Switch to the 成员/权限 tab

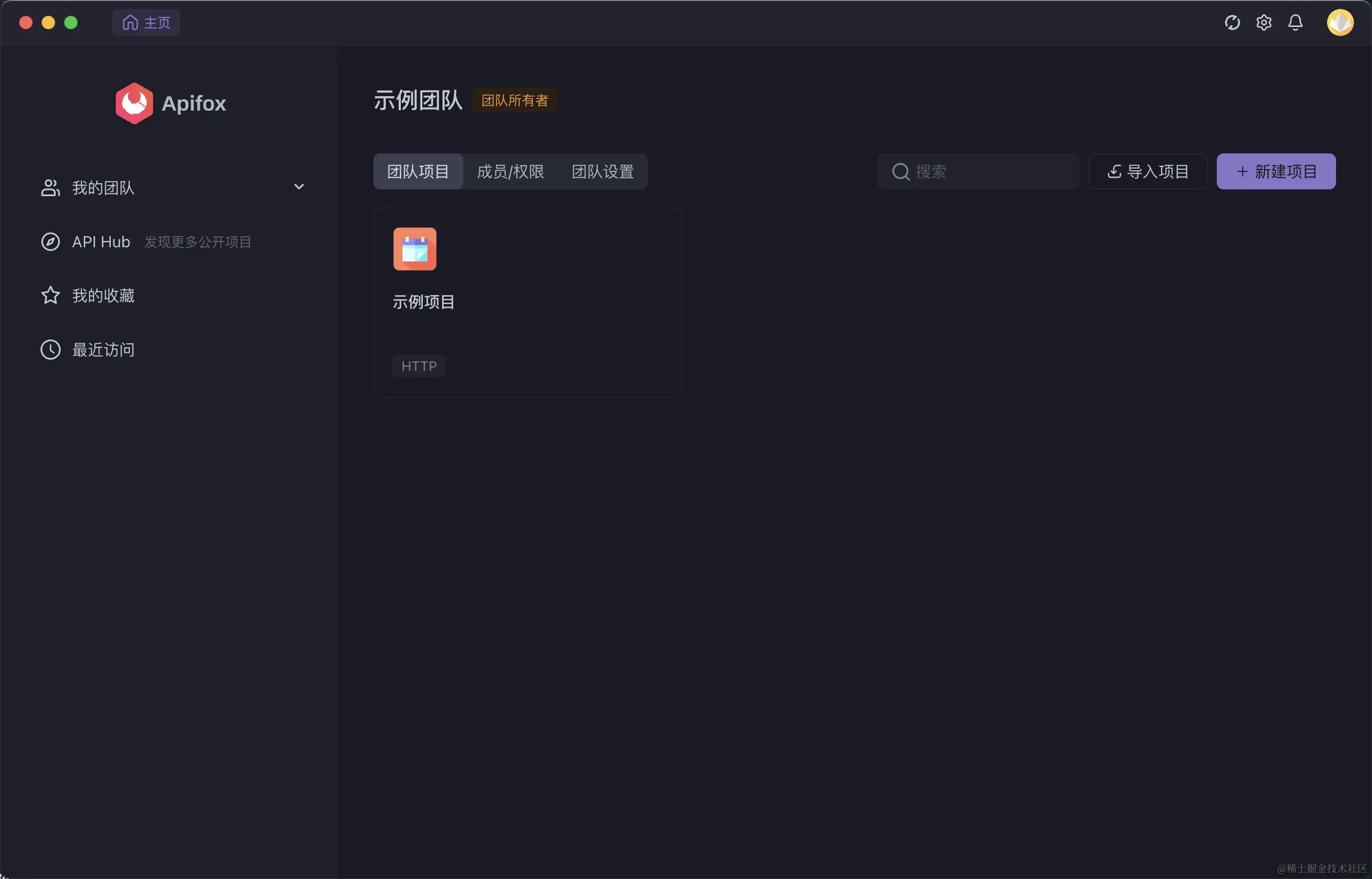pos(510,172)
